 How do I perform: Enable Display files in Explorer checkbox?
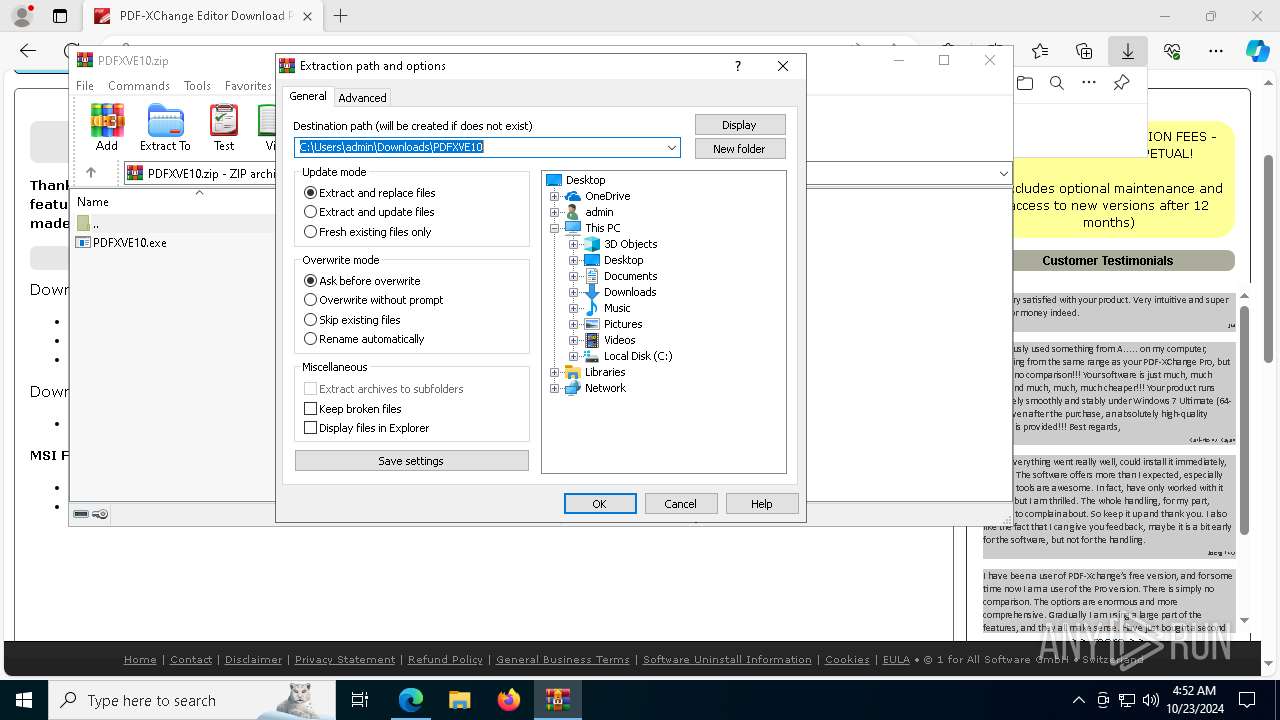click(310, 428)
